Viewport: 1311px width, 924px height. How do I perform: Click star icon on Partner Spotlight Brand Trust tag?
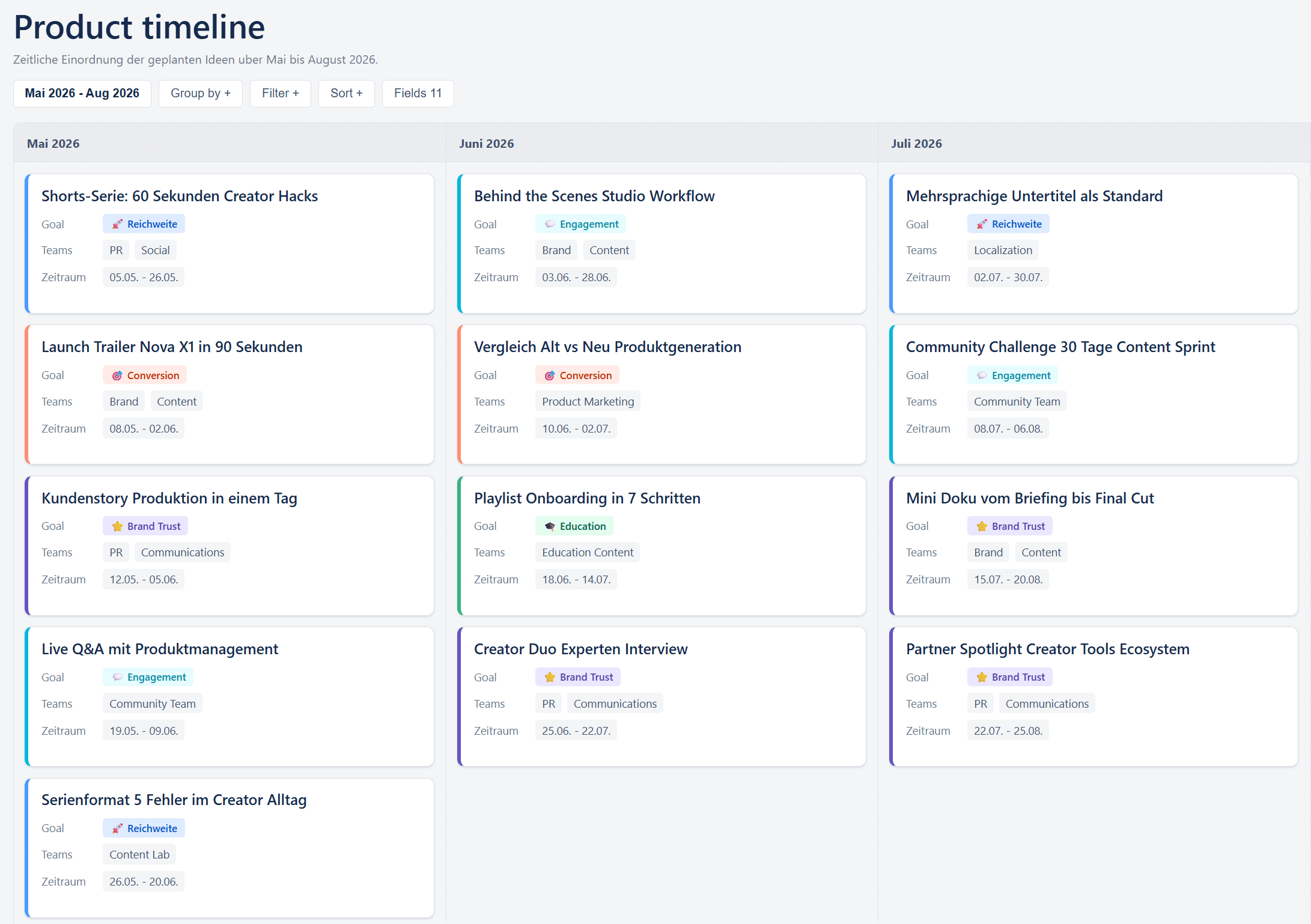(982, 677)
